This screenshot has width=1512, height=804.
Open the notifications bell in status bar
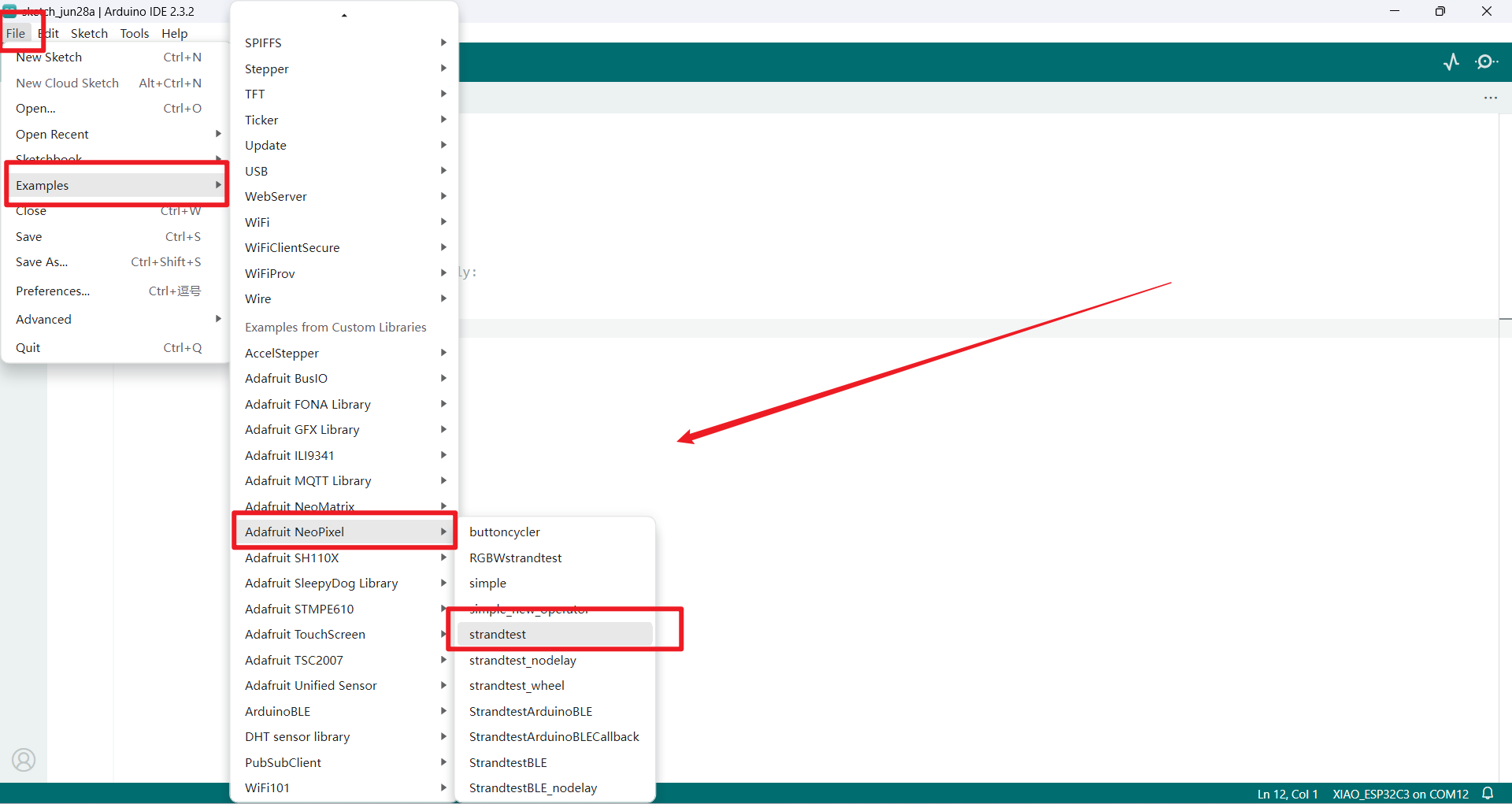click(1488, 794)
